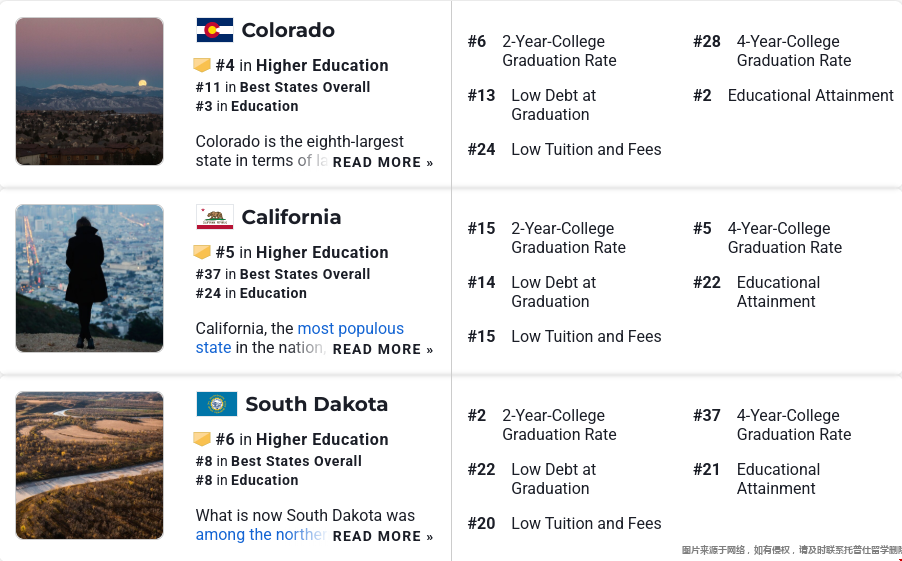
Task: Click the South Dakota state flag icon
Action: coord(217,404)
